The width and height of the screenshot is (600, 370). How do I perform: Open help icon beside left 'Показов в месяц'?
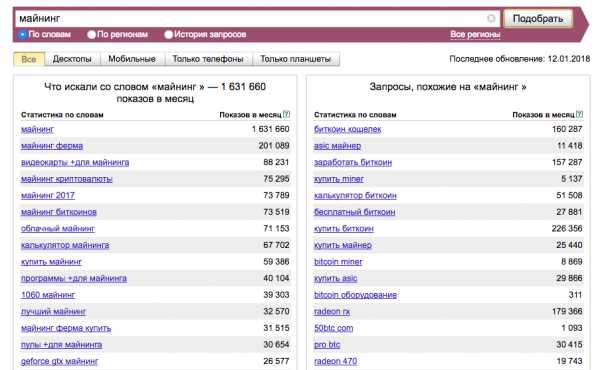click(x=287, y=114)
